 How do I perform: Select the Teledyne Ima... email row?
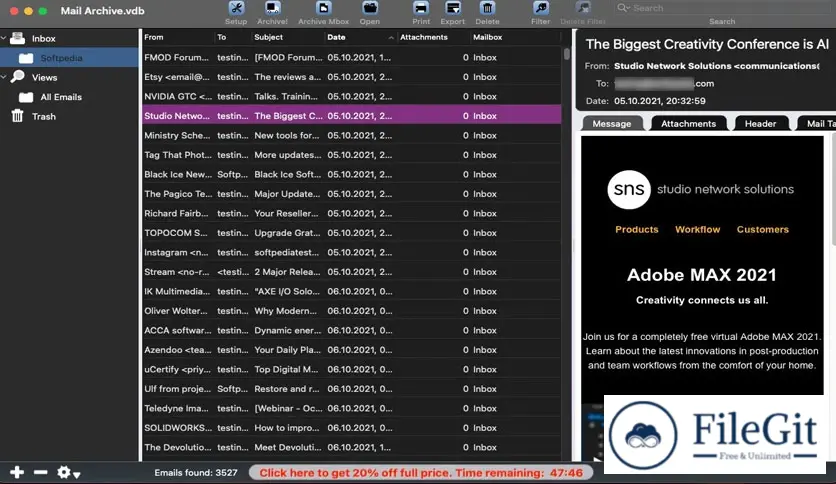[x=352, y=408]
